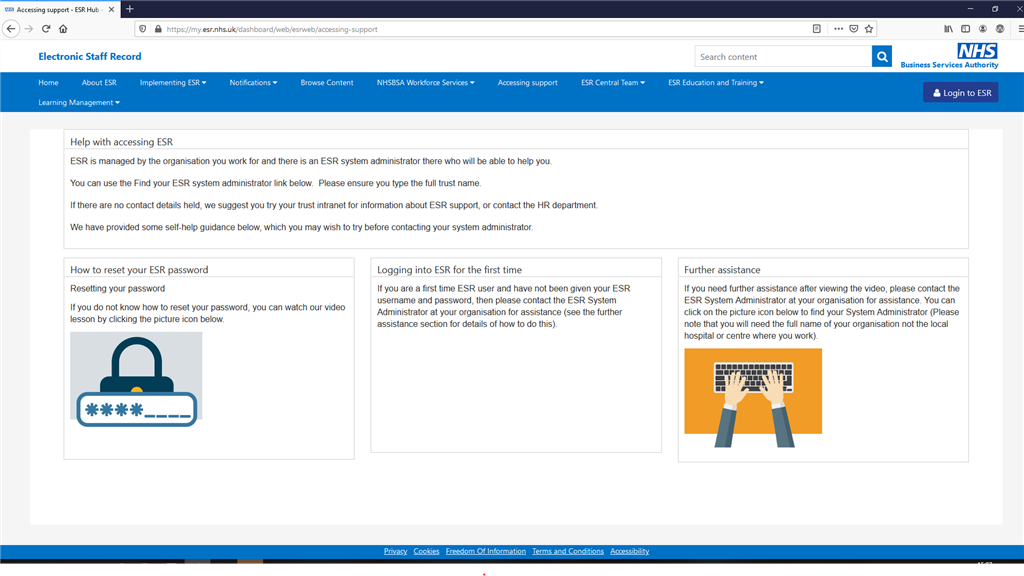Click the browser Forward arrow
This screenshot has width=1024, height=576.
pyautogui.click(x=29, y=29)
